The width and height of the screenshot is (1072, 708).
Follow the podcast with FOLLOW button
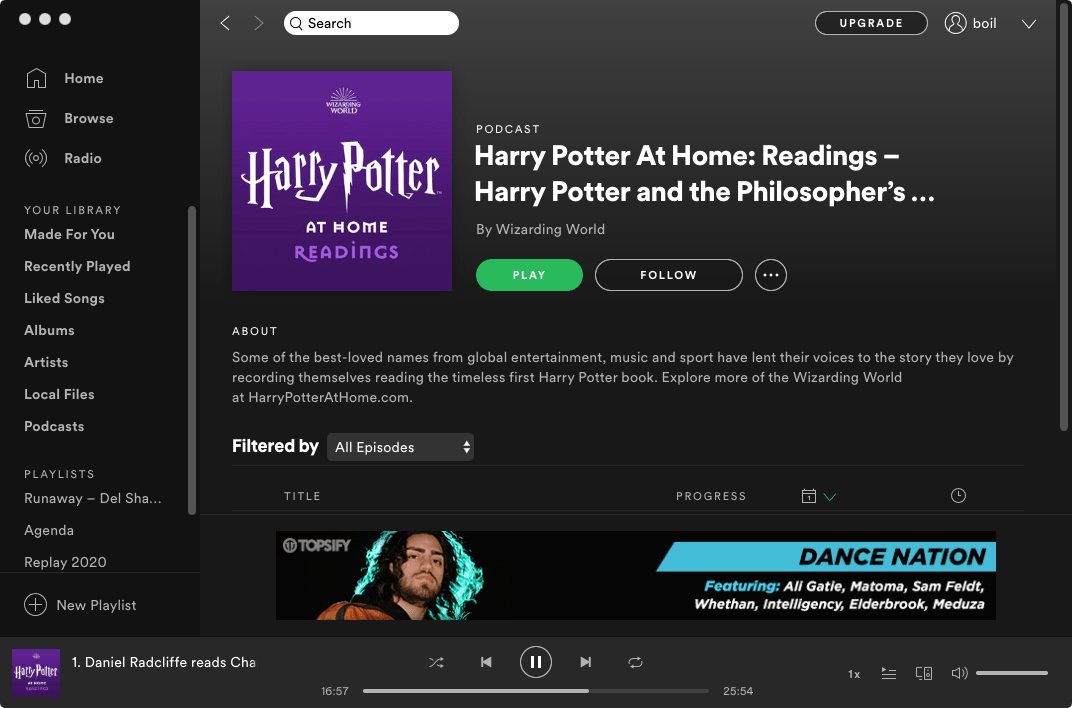pos(669,275)
